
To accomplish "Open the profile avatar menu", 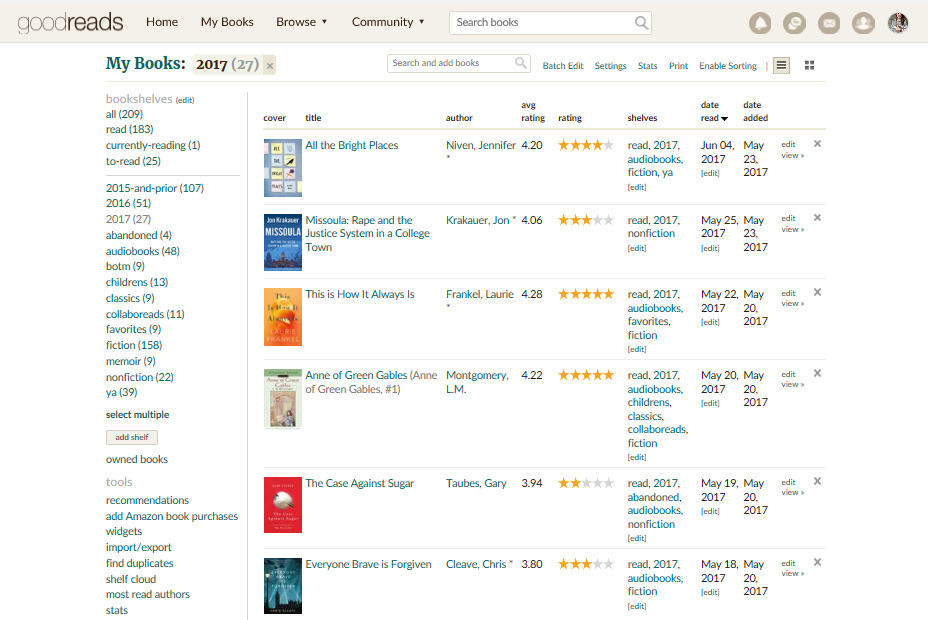I will coord(898,23).
